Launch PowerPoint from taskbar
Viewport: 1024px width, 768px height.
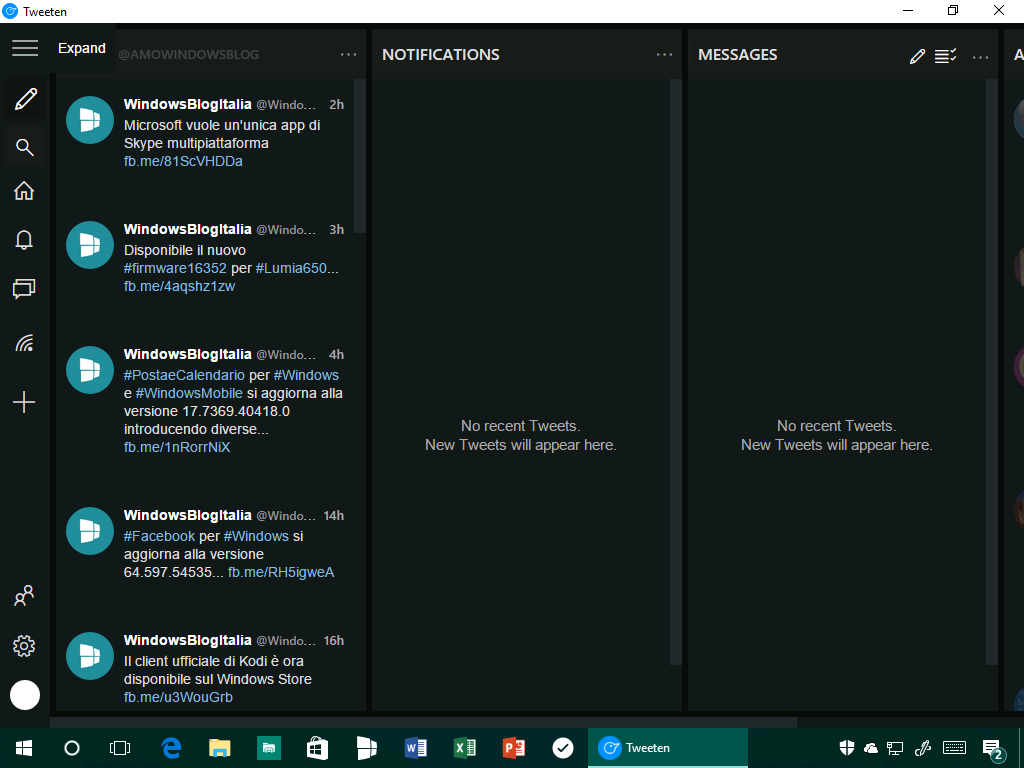513,748
